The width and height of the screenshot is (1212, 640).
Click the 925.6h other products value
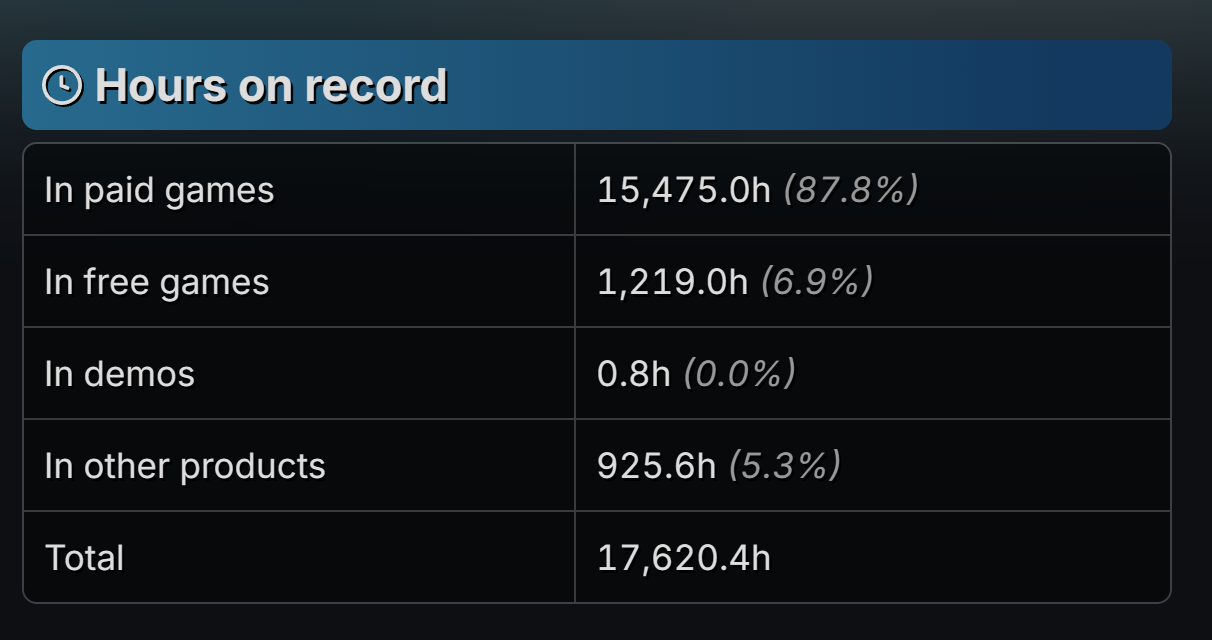[656, 466]
